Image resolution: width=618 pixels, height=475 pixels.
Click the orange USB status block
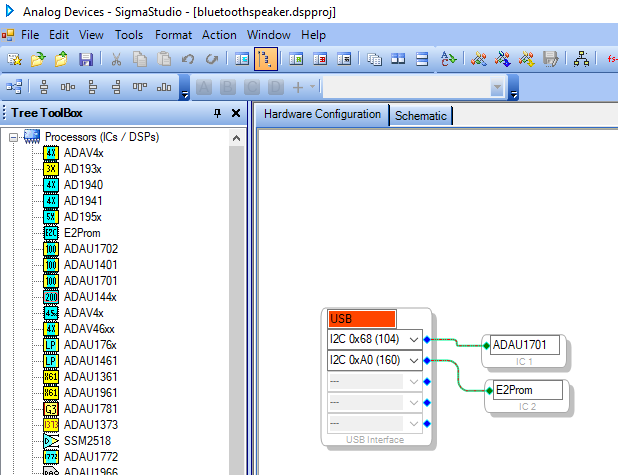pos(361,319)
